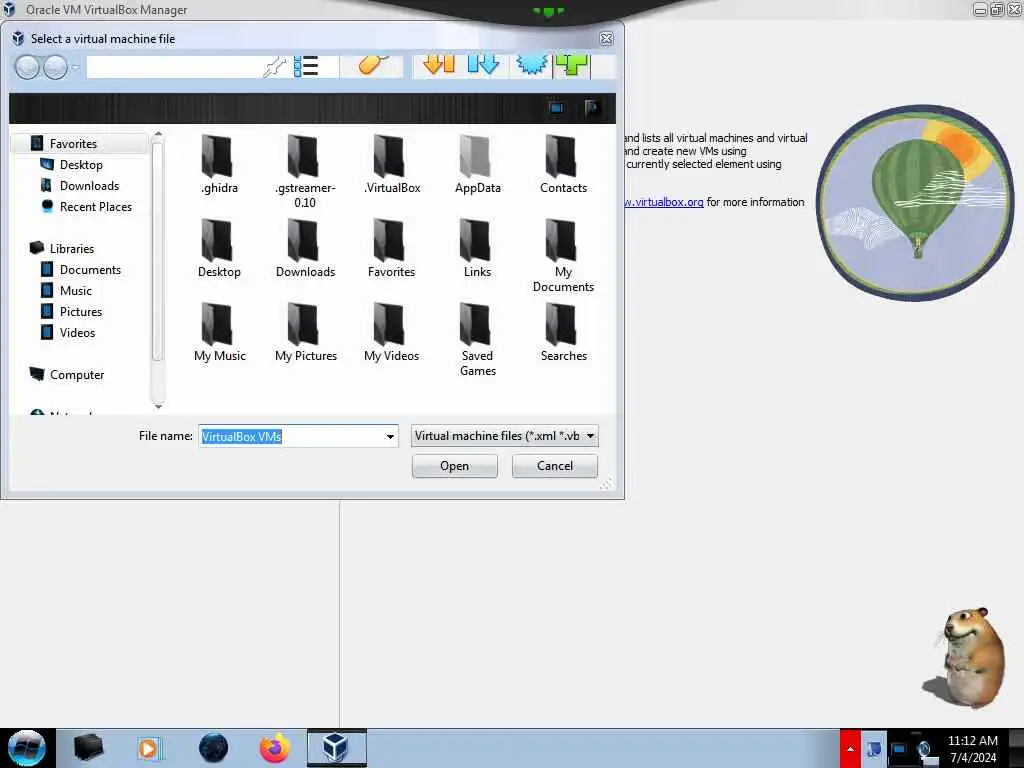Click the green T-shaped toolbar icon
1024x768 pixels.
point(572,65)
